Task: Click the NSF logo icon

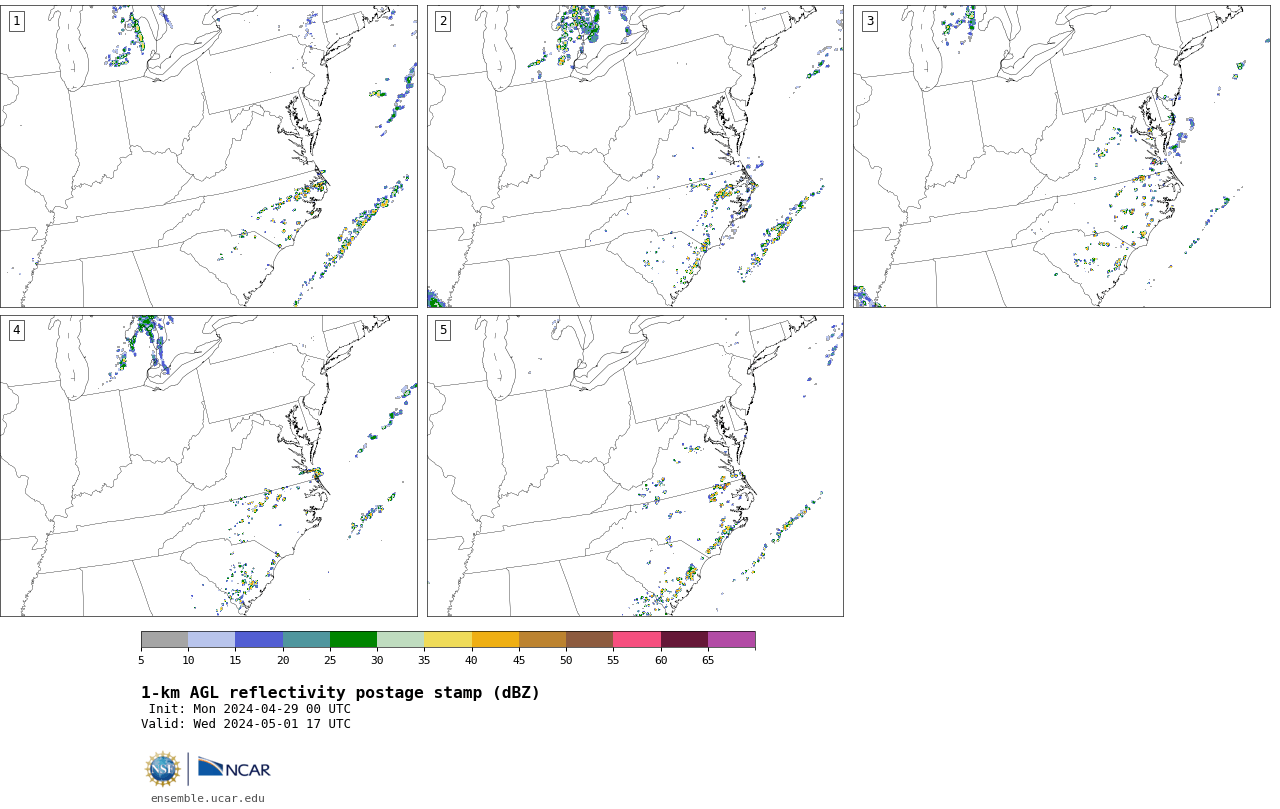Action: click(x=163, y=769)
